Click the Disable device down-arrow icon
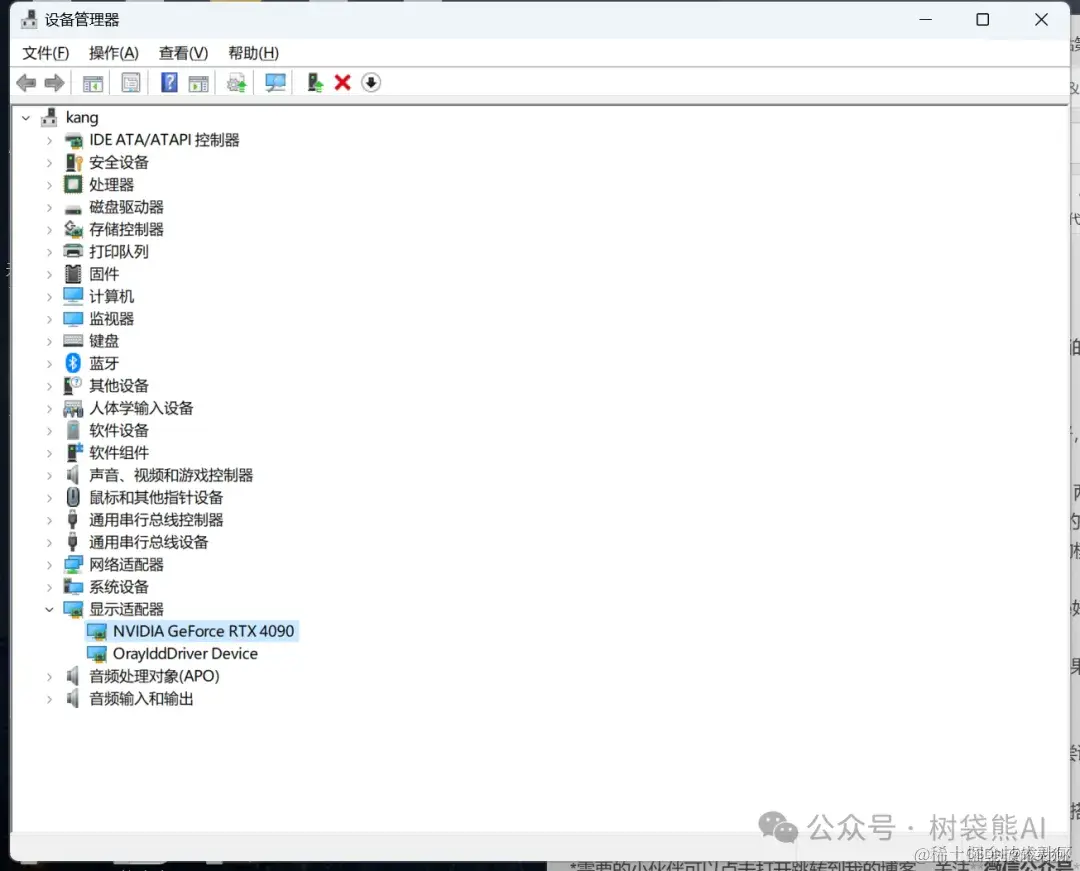The height and width of the screenshot is (871, 1080). (370, 83)
